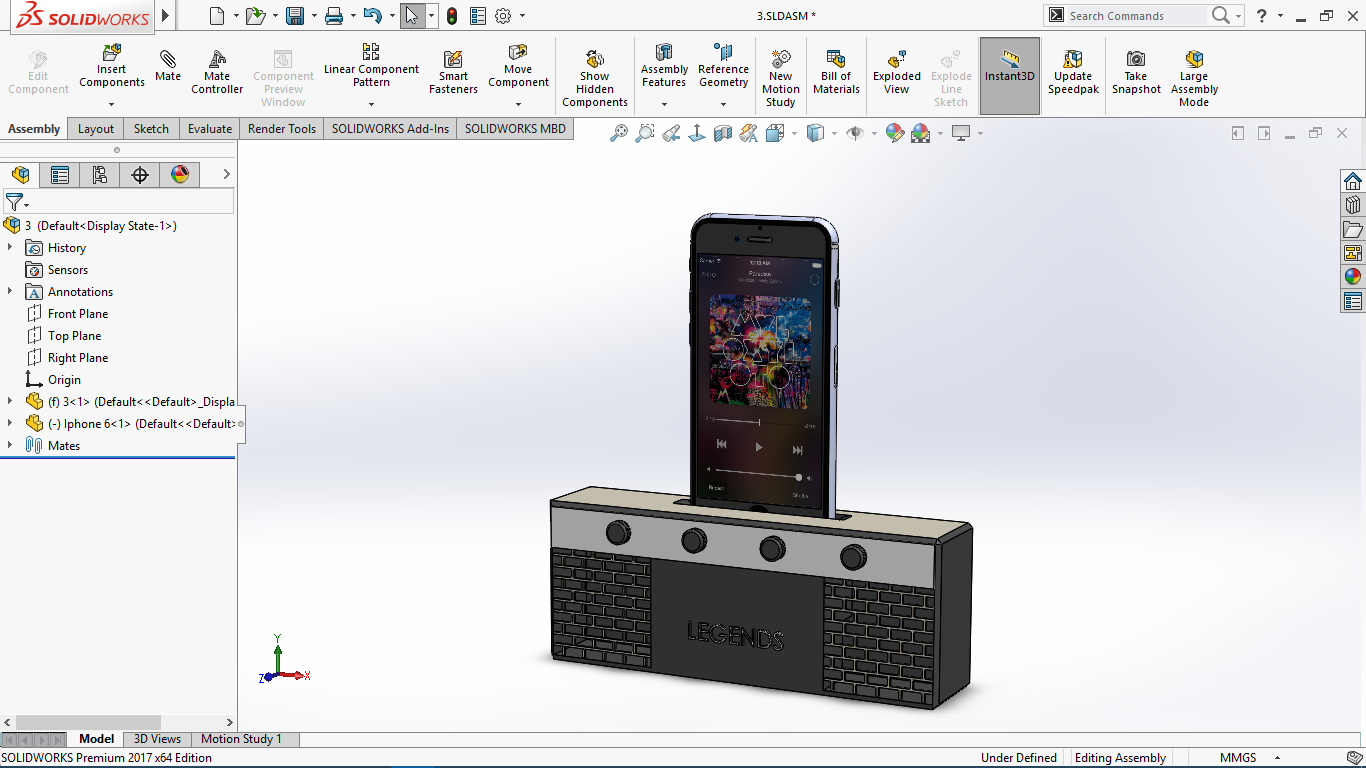
Task: Switch to the Sketch tab
Action: pos(151,129)
